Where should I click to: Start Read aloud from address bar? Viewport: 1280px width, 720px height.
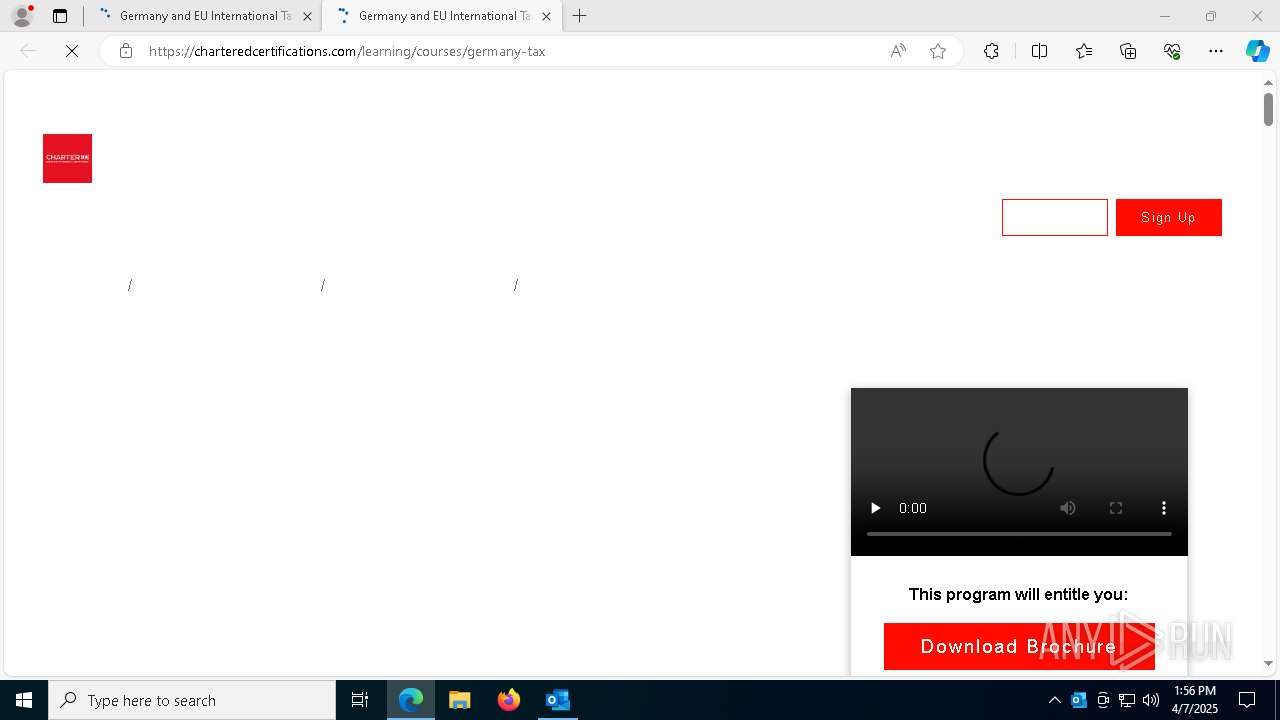tap(898, 51)
